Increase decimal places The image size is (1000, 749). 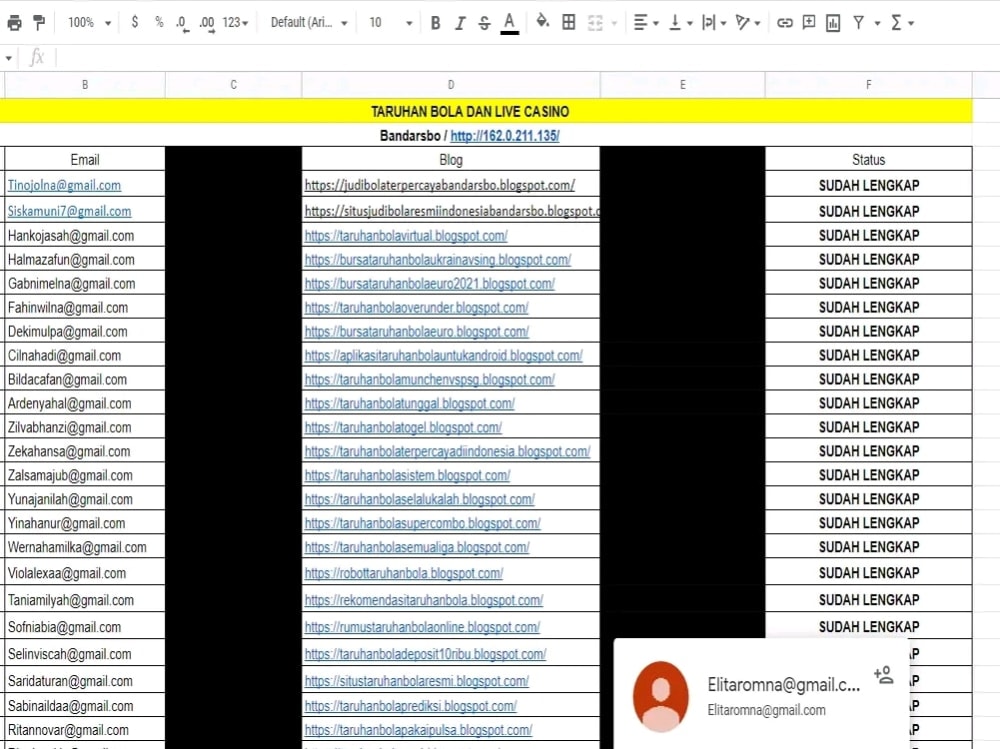pyautogui.click(x=207, y=24)
